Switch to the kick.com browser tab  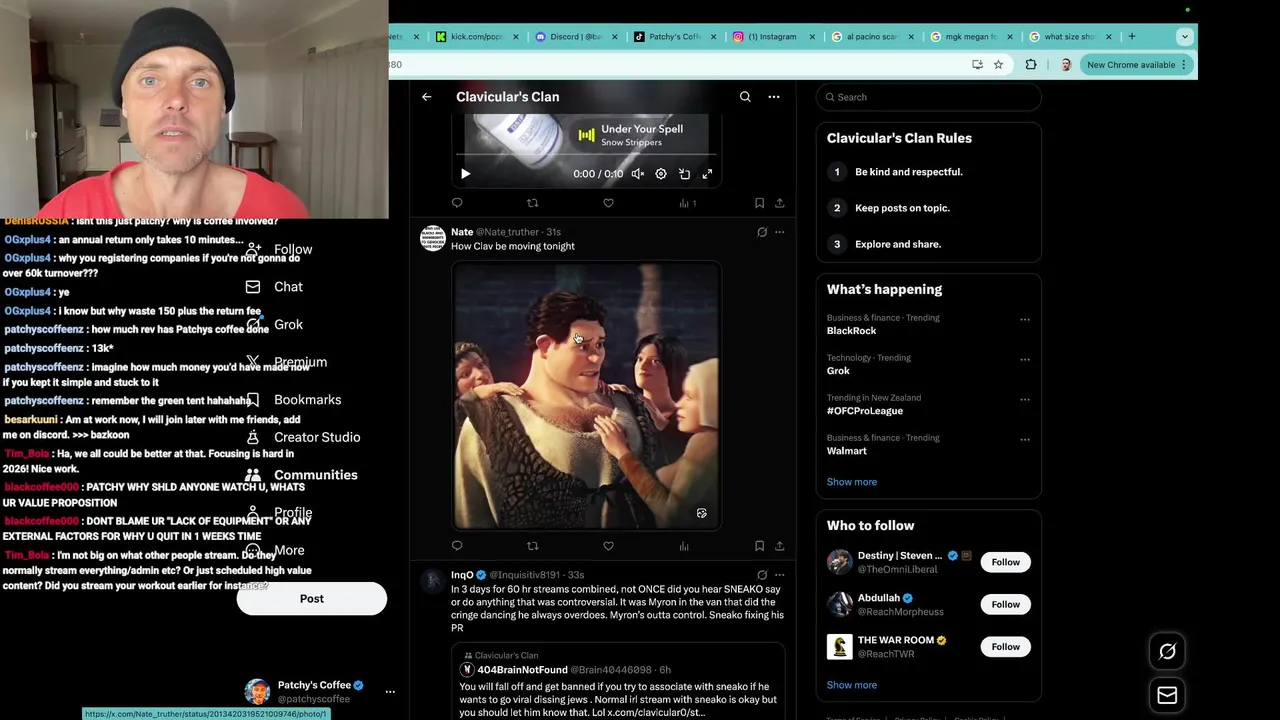pyautogui.click(x=477, y=37)
